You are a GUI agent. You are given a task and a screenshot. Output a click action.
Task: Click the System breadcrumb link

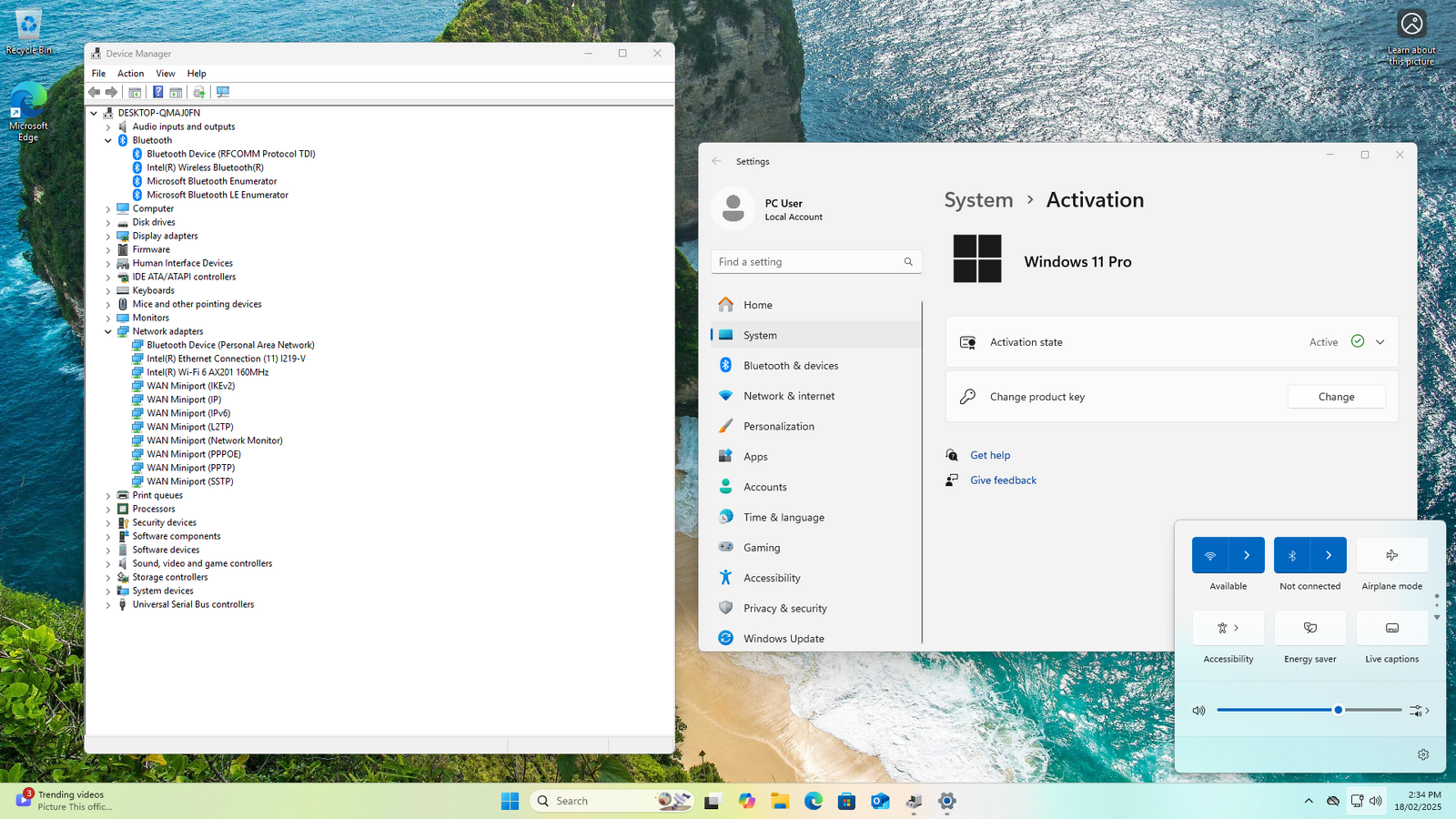pyautogui.click(x=978, y=200)
